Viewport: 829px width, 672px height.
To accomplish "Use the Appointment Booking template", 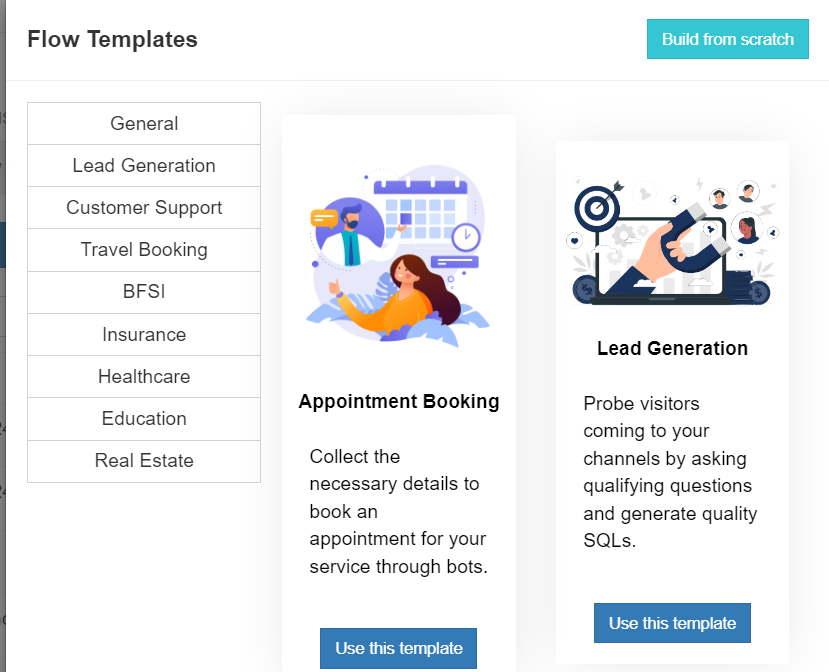I will coord(398,648).
